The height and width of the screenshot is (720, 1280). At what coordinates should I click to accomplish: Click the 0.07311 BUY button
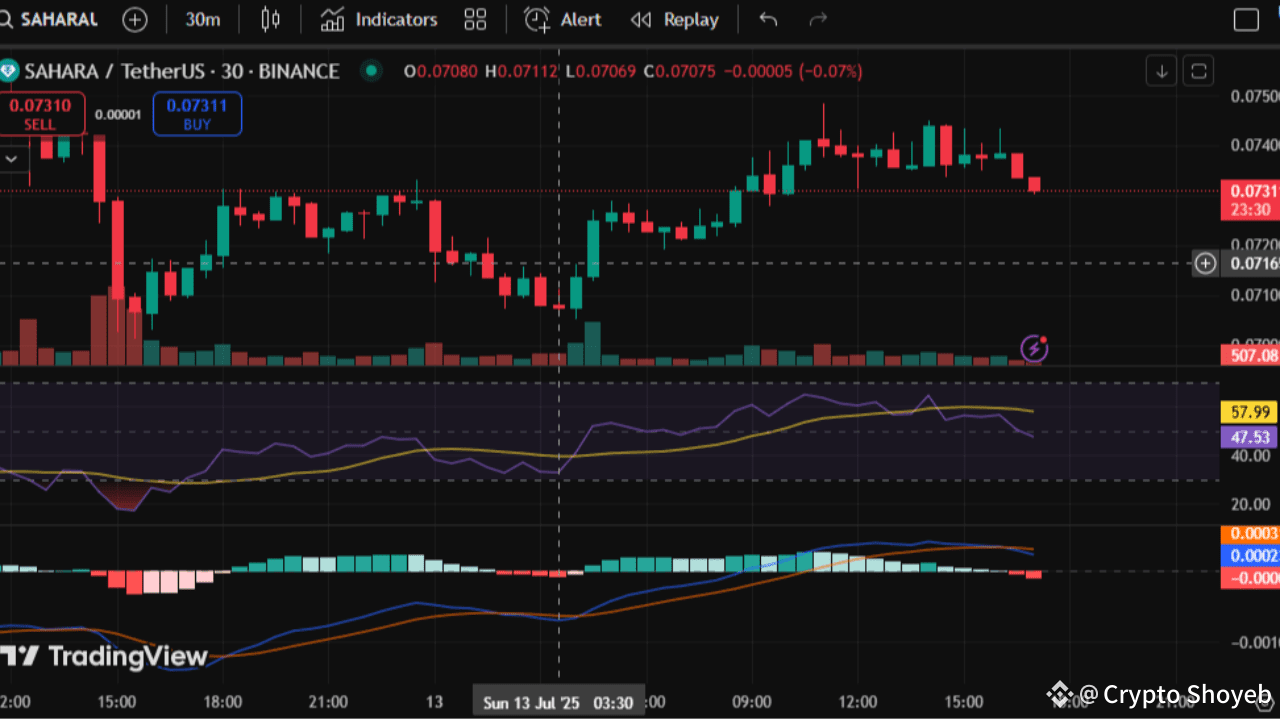click(x=197, y=114)
